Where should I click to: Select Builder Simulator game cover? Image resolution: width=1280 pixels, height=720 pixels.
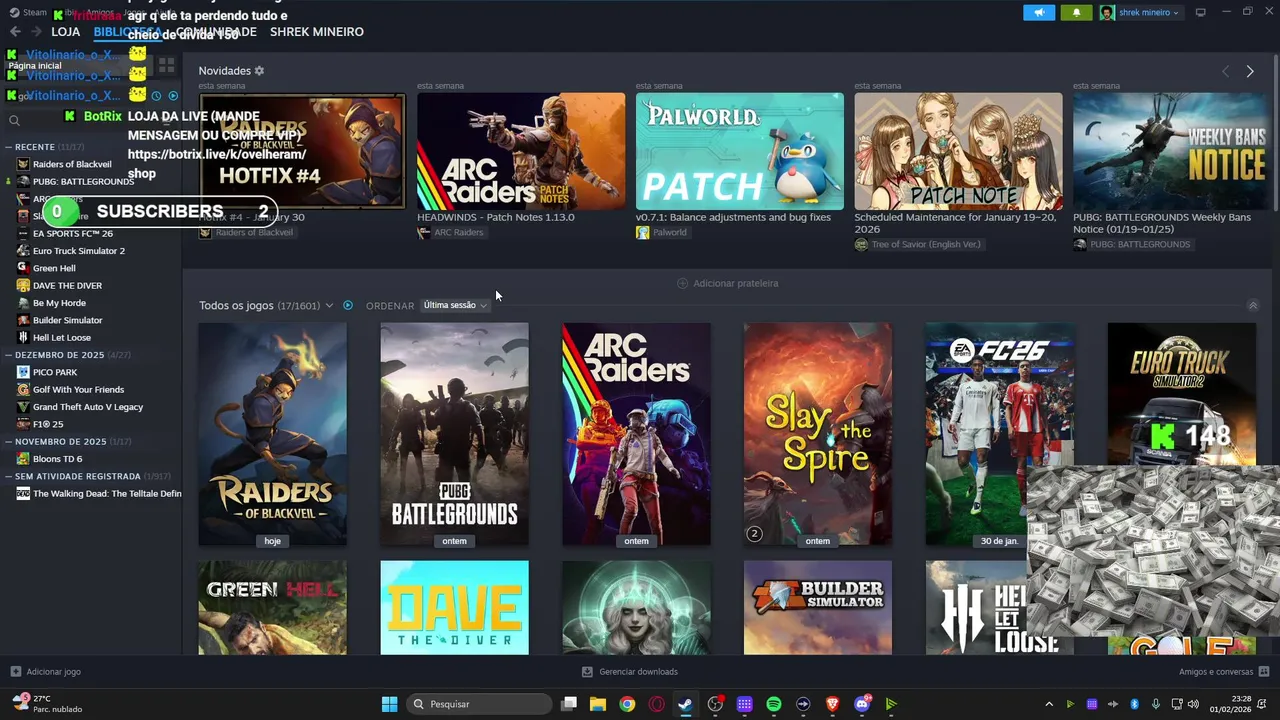click(x=818, y=608)
